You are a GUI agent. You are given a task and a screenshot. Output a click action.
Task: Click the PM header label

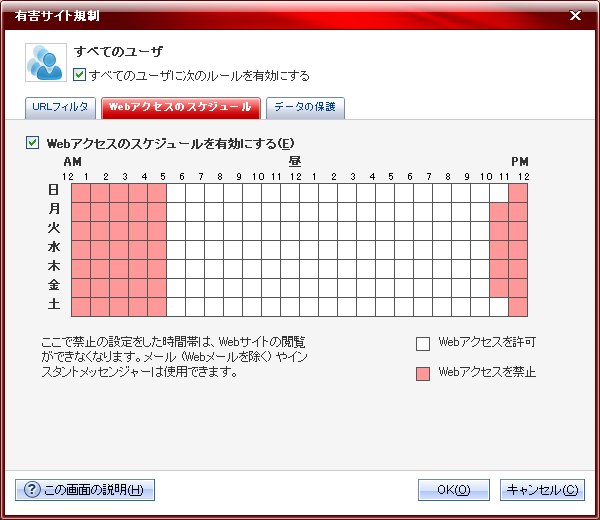click(x=520, y=162)
